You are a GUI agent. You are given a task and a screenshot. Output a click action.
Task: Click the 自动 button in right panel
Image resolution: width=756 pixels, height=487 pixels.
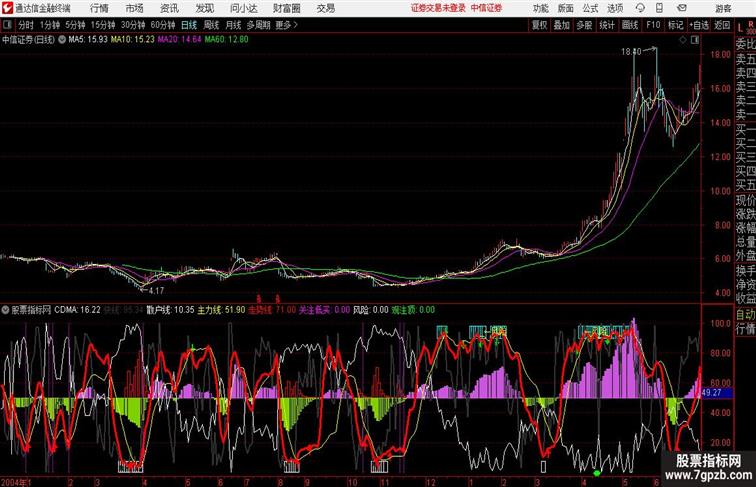click(745, 314)
